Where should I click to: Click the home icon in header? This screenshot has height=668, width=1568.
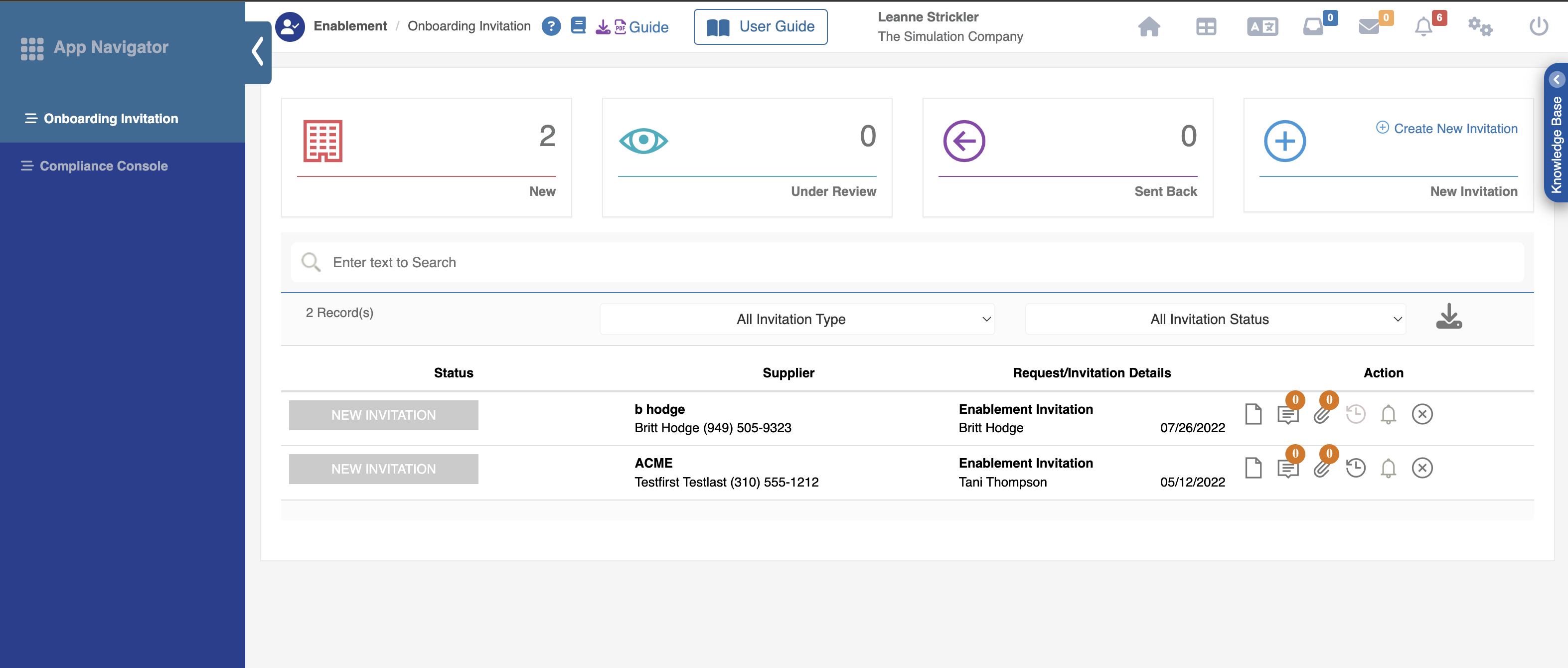tap(1149, 27)
